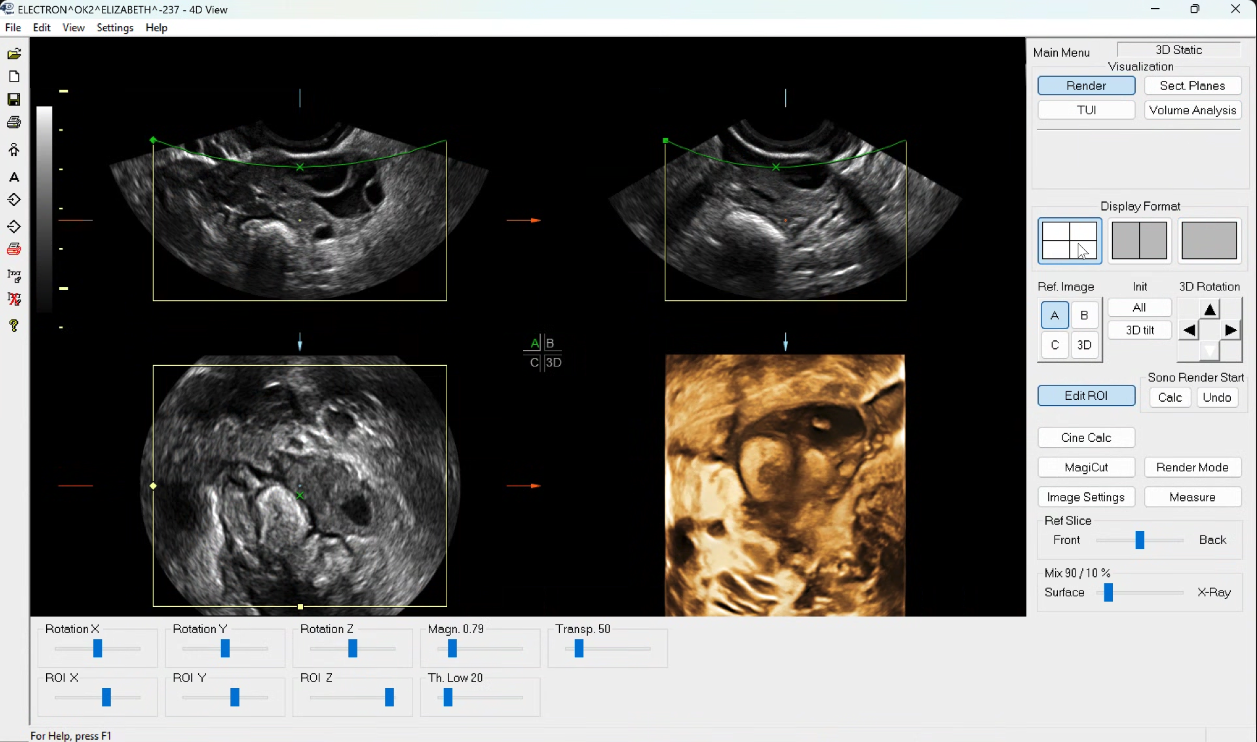The width and height of the screenshot is (1257, 742).
Task: Open help with the question mark icon
Action: 14,326
